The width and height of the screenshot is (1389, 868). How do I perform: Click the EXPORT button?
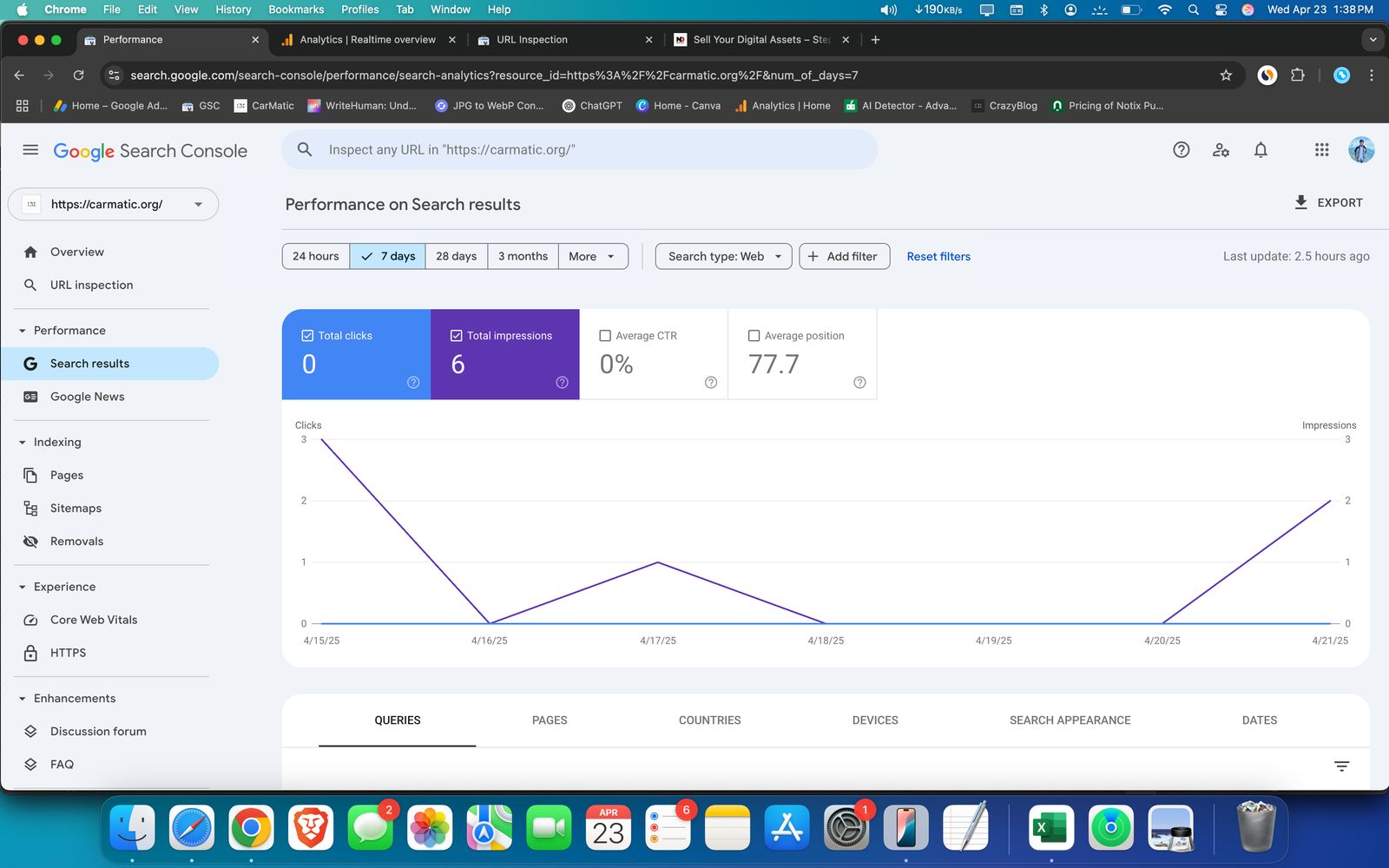[x=1328, y=202]
